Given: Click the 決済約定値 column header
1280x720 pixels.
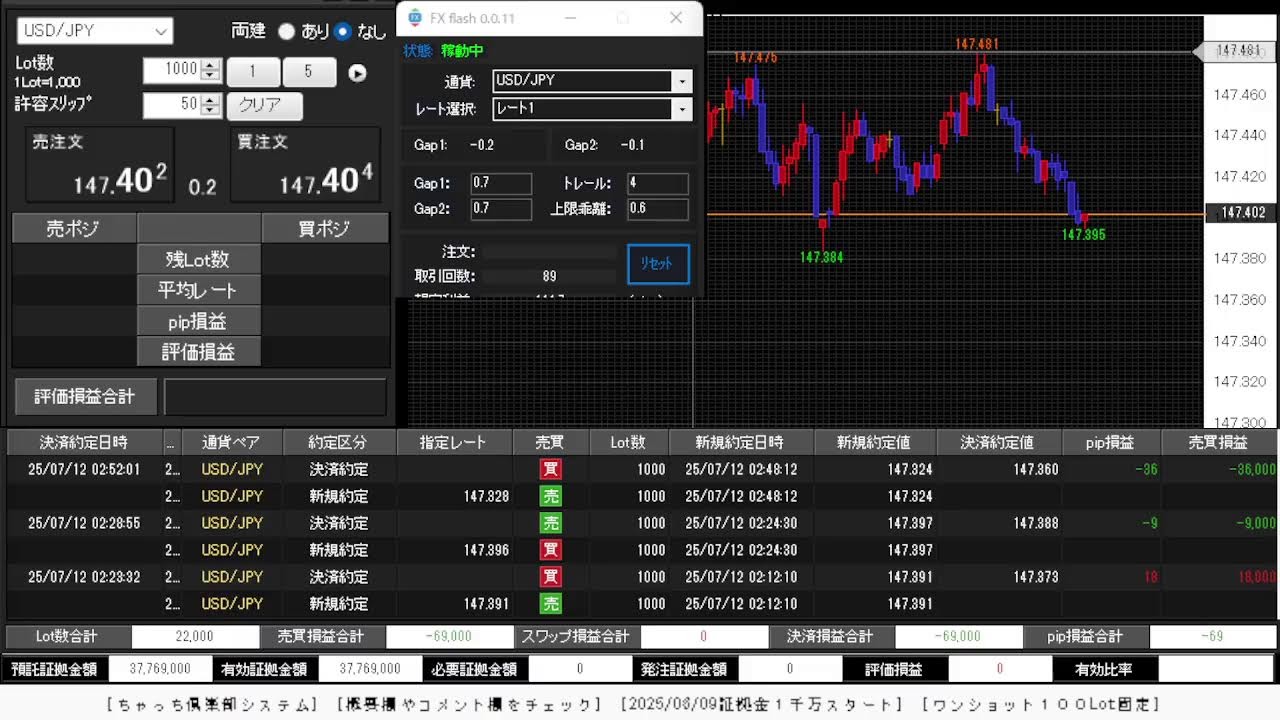Looking at the screenshot, I should pyautogui.click(x=998, y=442).
